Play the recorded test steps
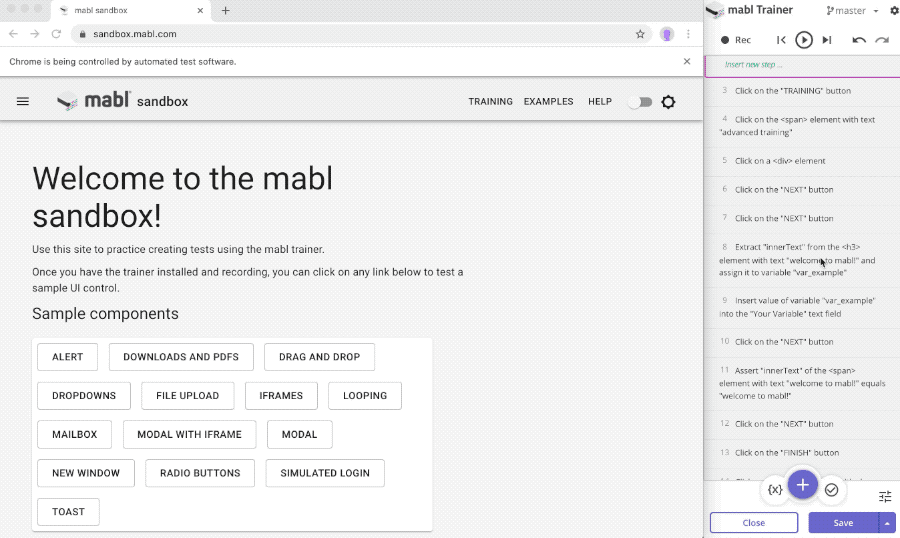 tap(804, 40)
